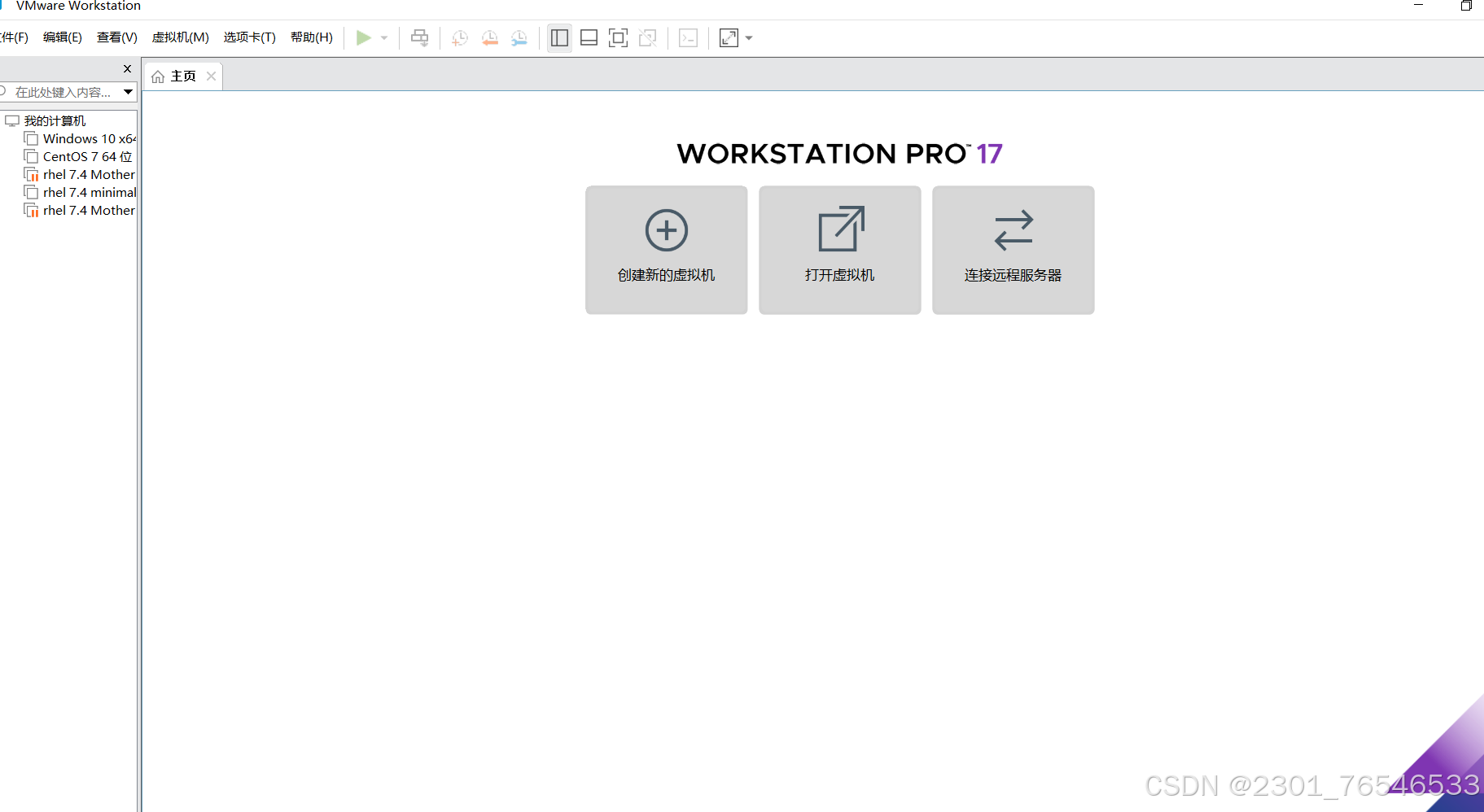
Task: Open the 虚拟机(M) menu
Action: [x=181, y=37]
